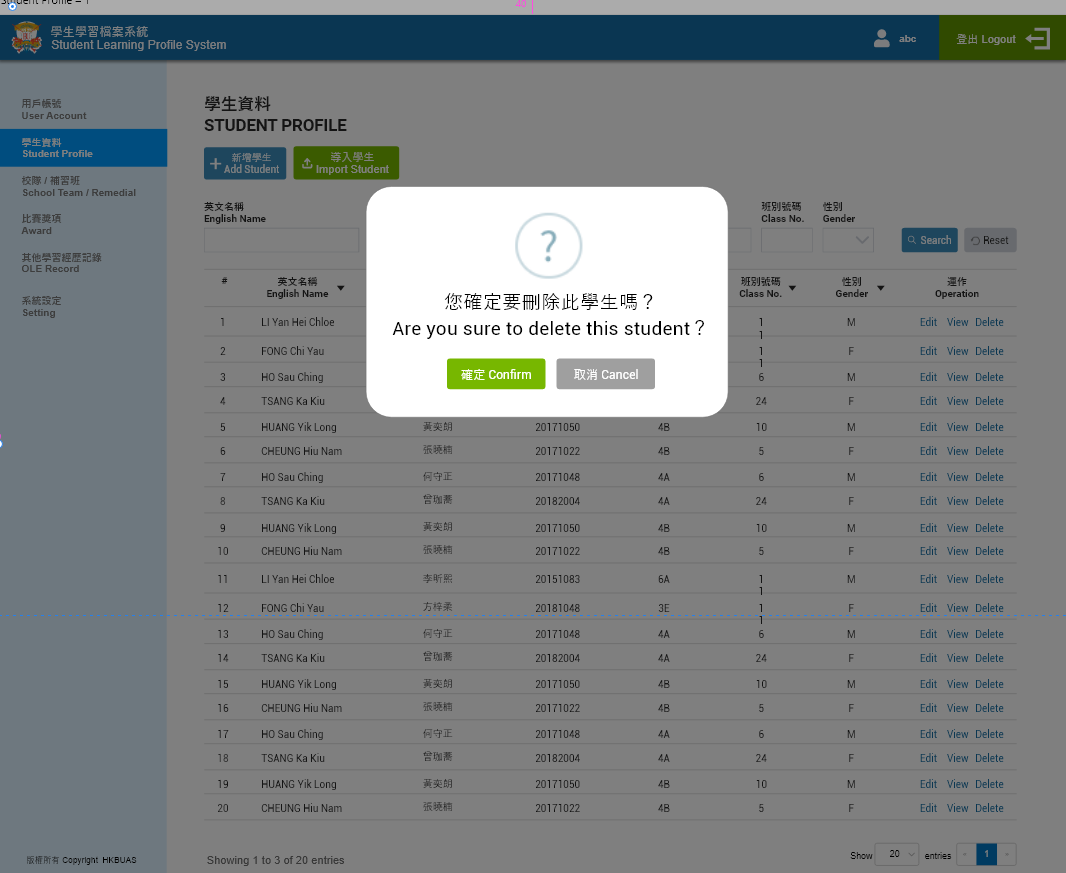Image resolution: width=1066 pixels, height=873 pixels.
Task: Click the user profile avatar icon
Action: [881, 39]
